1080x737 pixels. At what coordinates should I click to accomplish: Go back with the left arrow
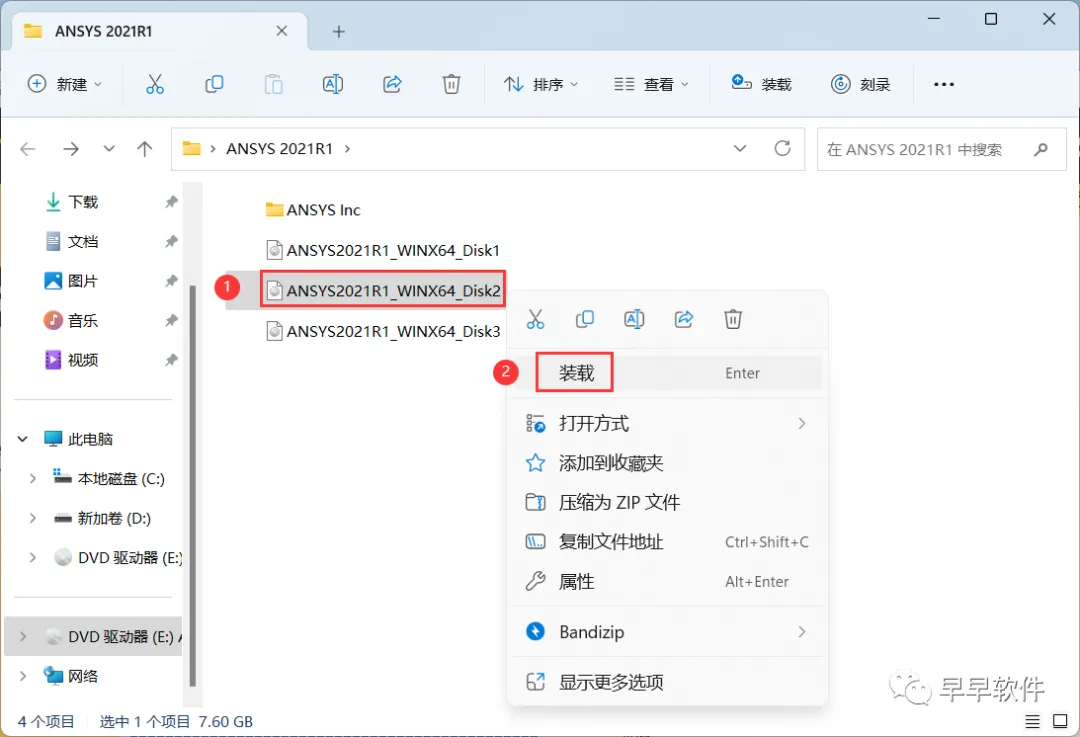pyautogui.click(x=28, y=149)
